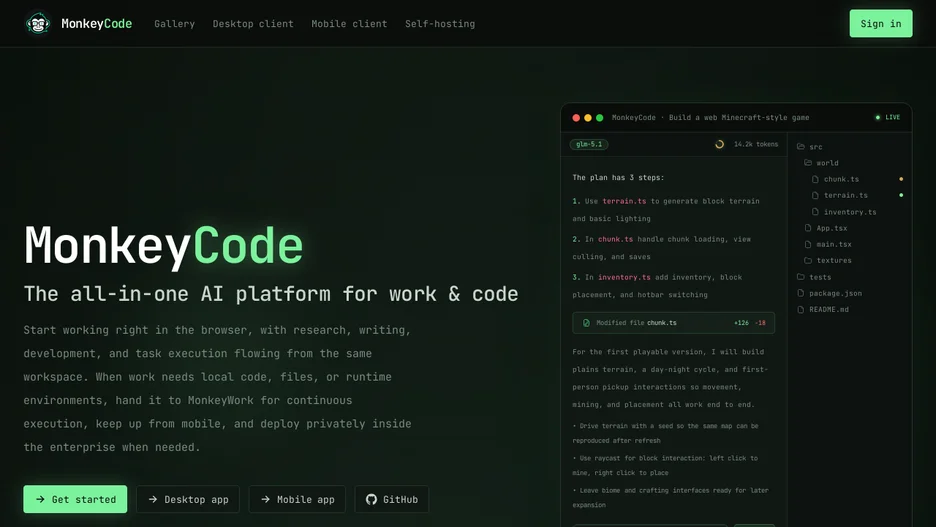The height and width of the screenshot is (527, 936).
Task: Click the red window dot in demo panel
Action: [x=576, y=118]
